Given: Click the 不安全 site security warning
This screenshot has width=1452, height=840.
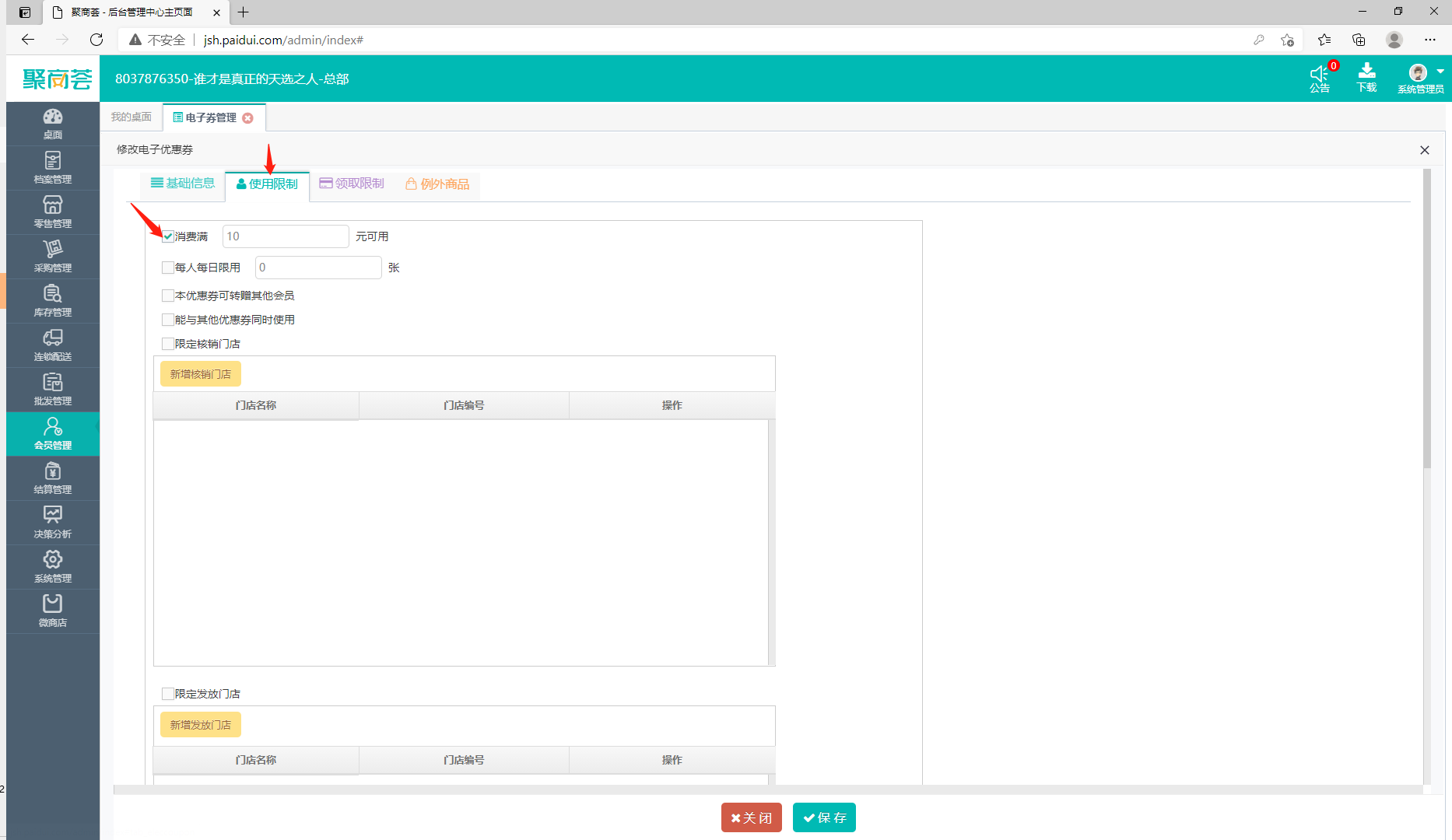Looking at the screenshot, I should coord(157,40).
